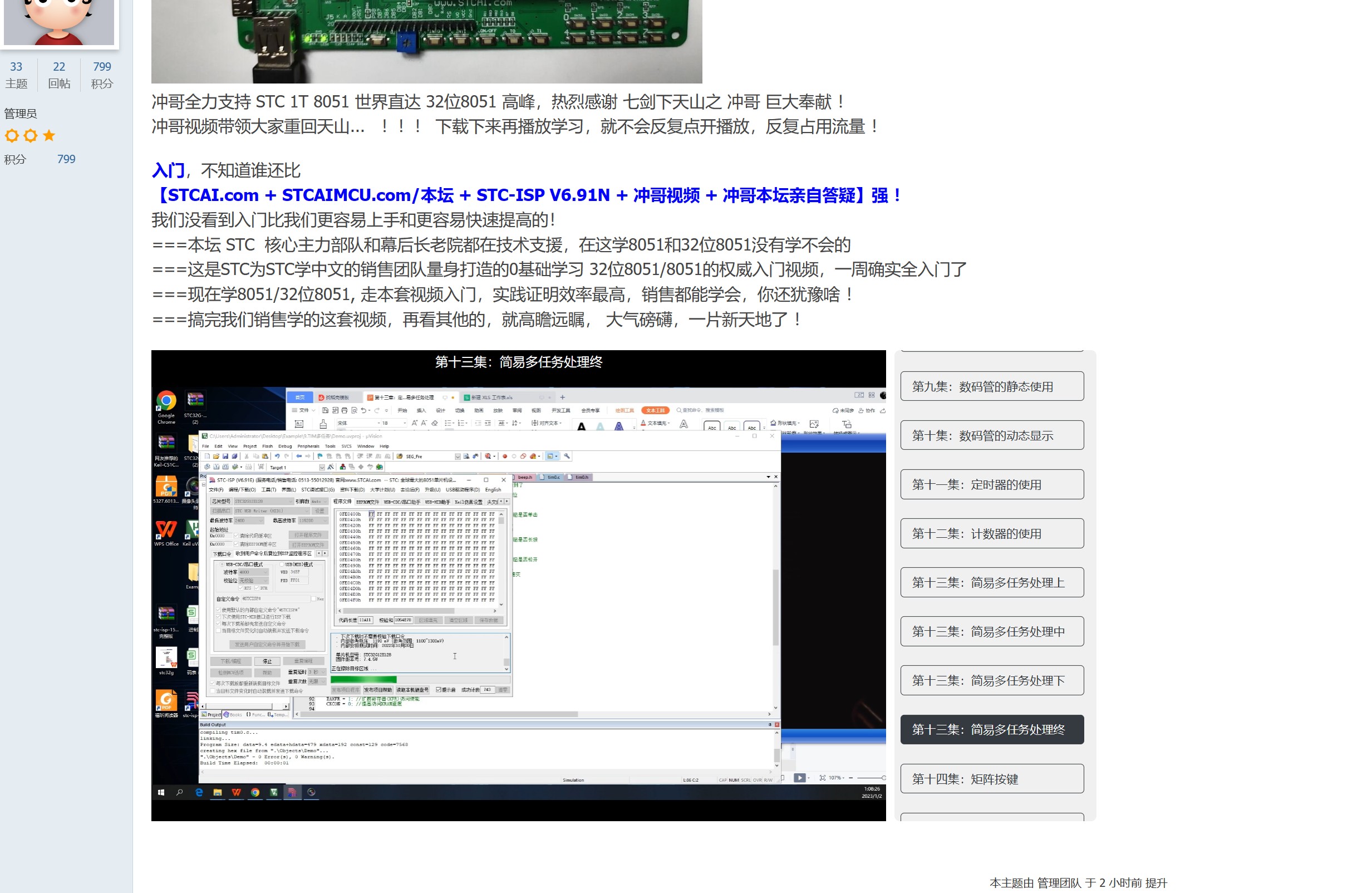The width and height of the screenshot is (1372, 893).
Task: Open the green circuit board photo
Action: pos(426,42)
